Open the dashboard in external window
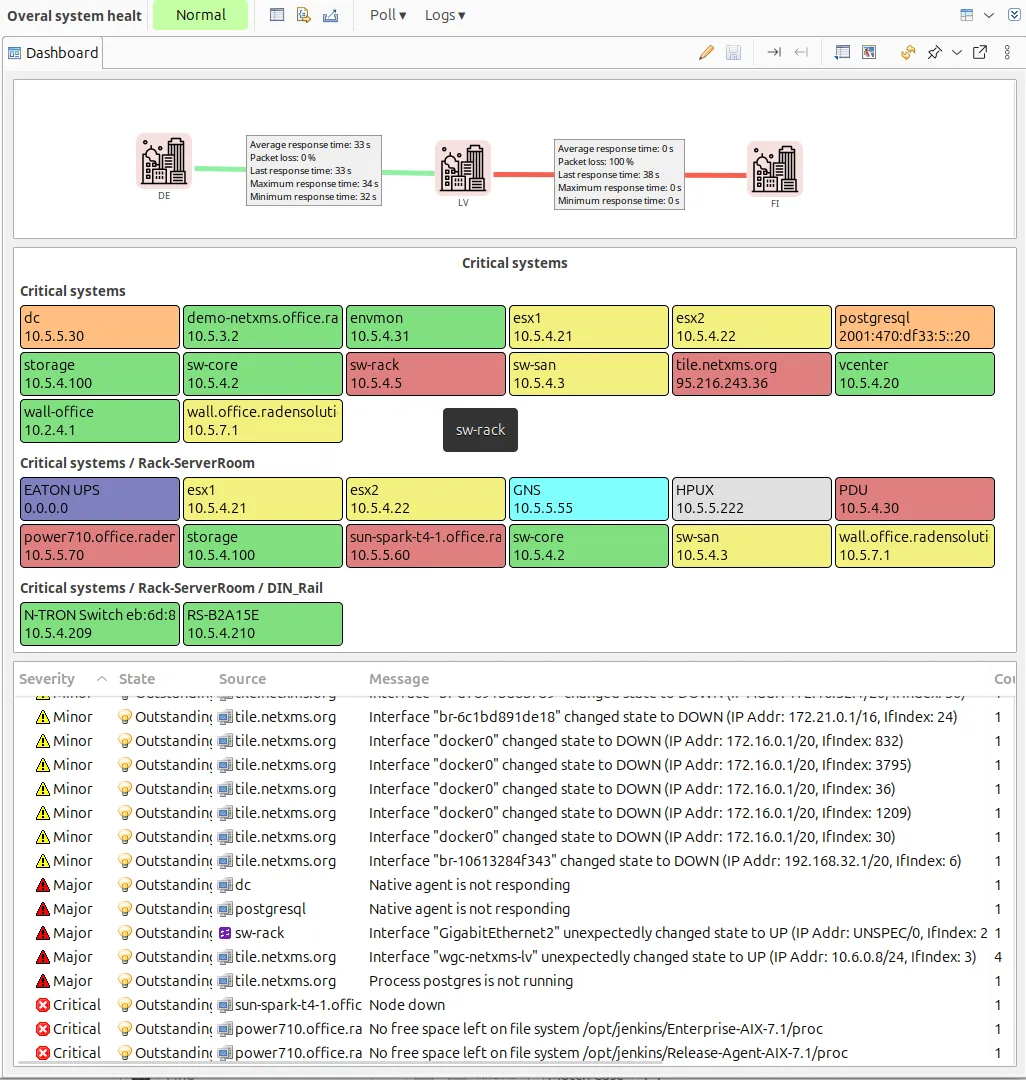1026x1080 pixels. click(978, 52)
